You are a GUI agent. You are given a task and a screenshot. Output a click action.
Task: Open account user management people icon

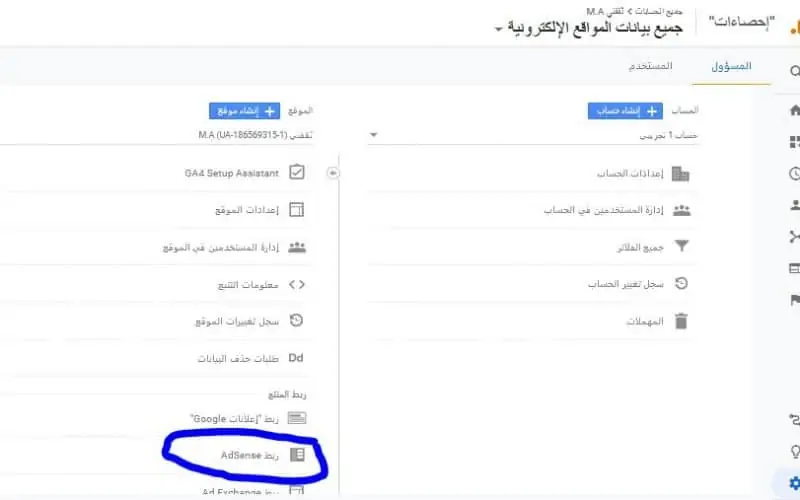[682, 210]
